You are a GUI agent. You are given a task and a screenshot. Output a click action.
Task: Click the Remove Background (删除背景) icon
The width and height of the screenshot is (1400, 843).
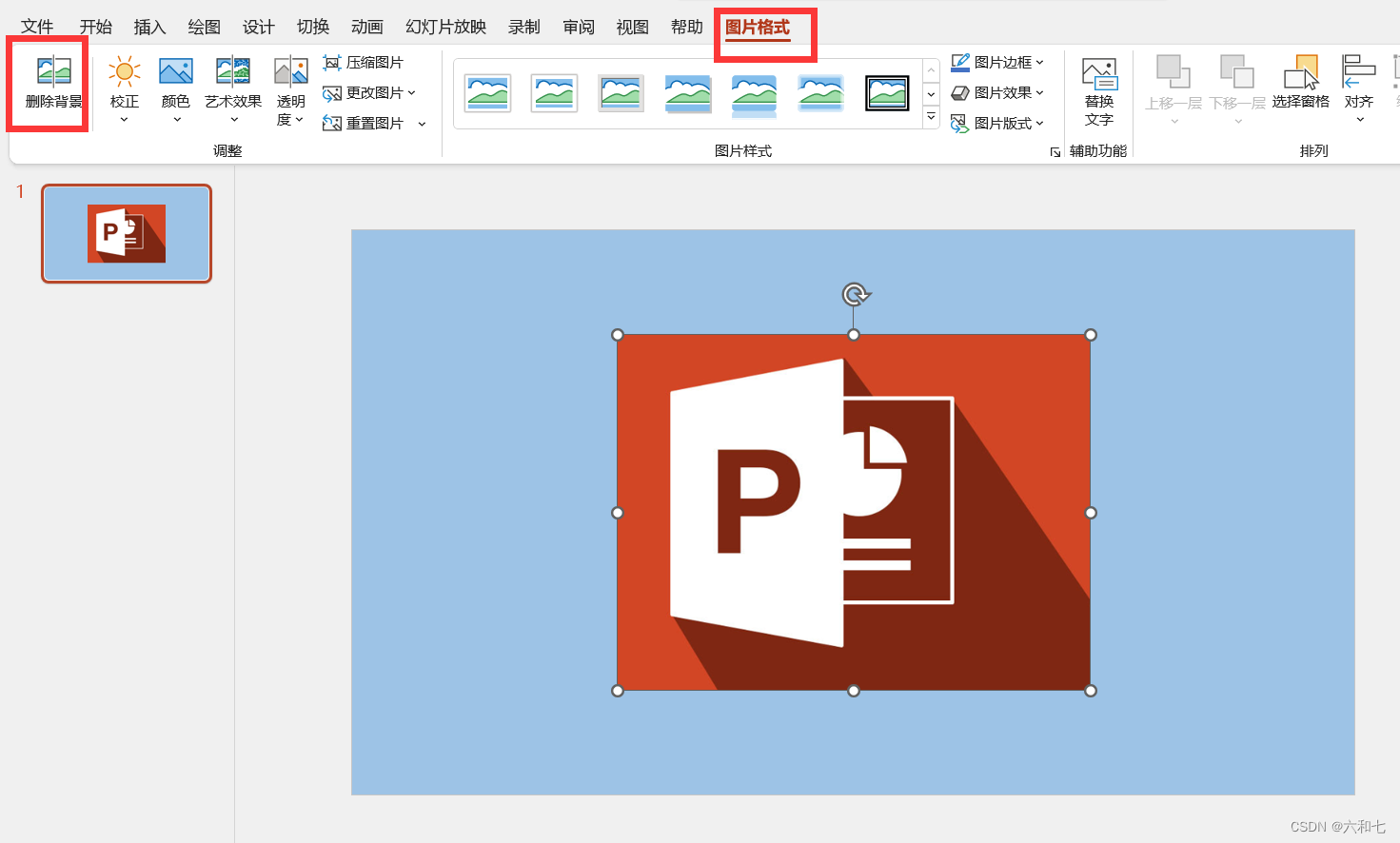53,71
